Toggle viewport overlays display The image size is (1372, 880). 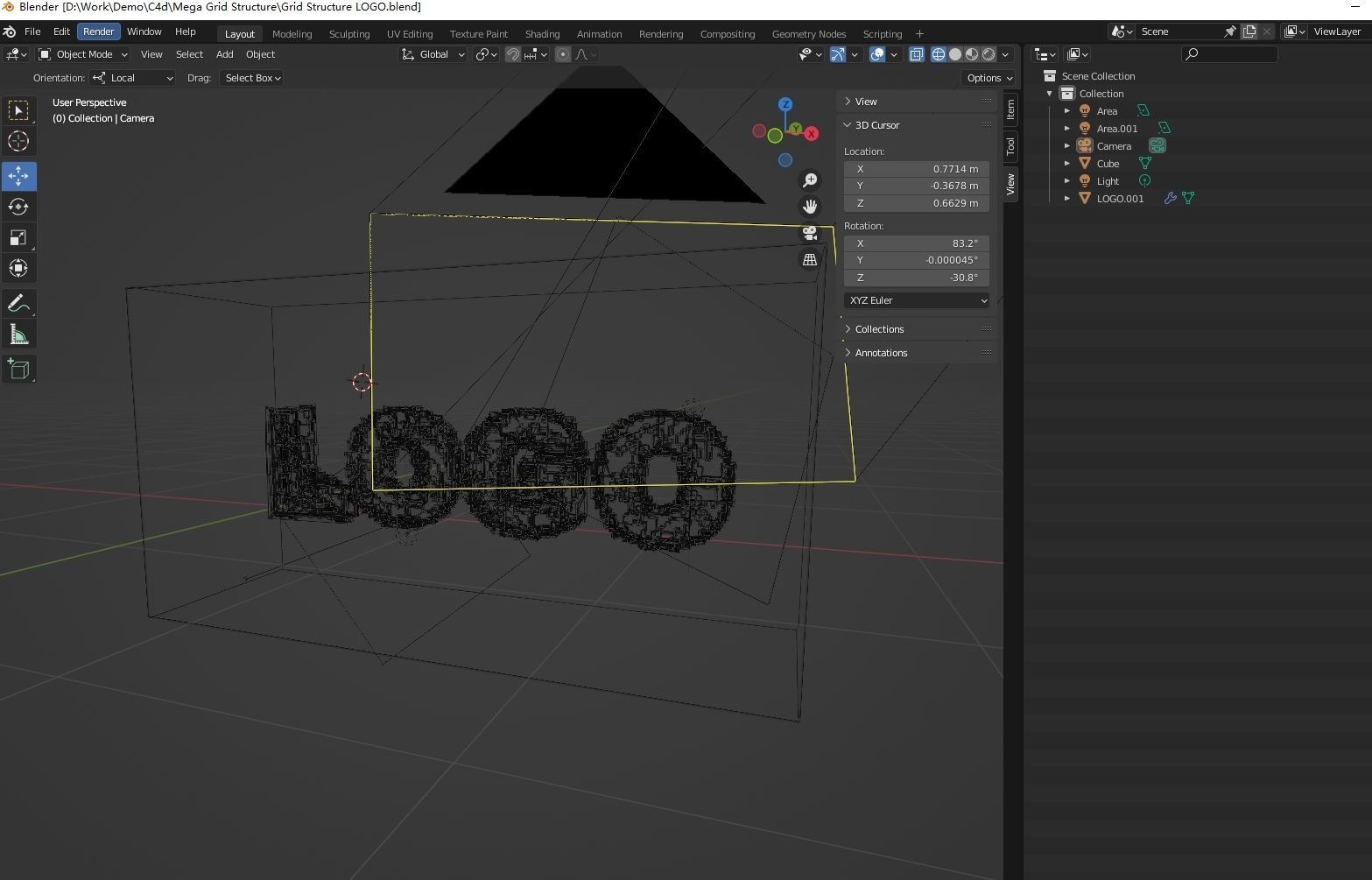(877, 54)
